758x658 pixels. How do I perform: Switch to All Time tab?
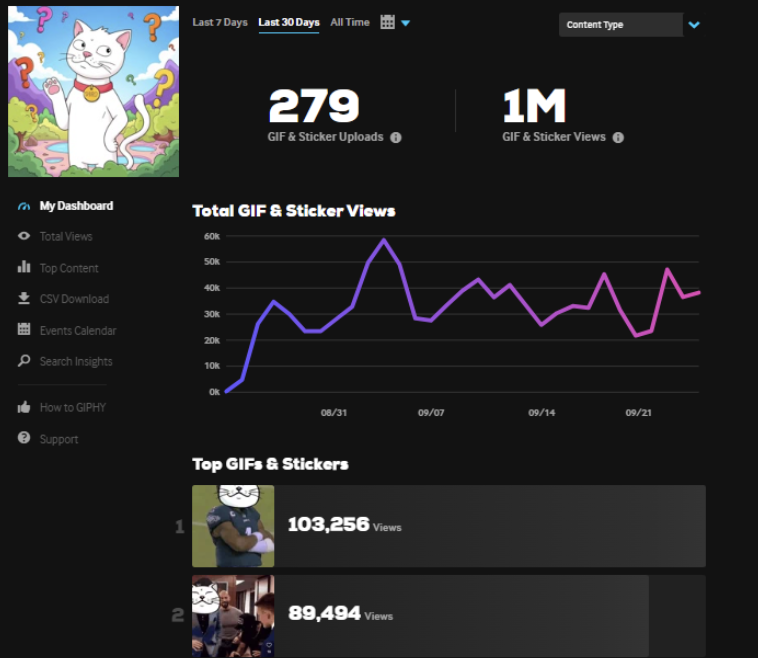pyautogui.click(x=350, y=22)
